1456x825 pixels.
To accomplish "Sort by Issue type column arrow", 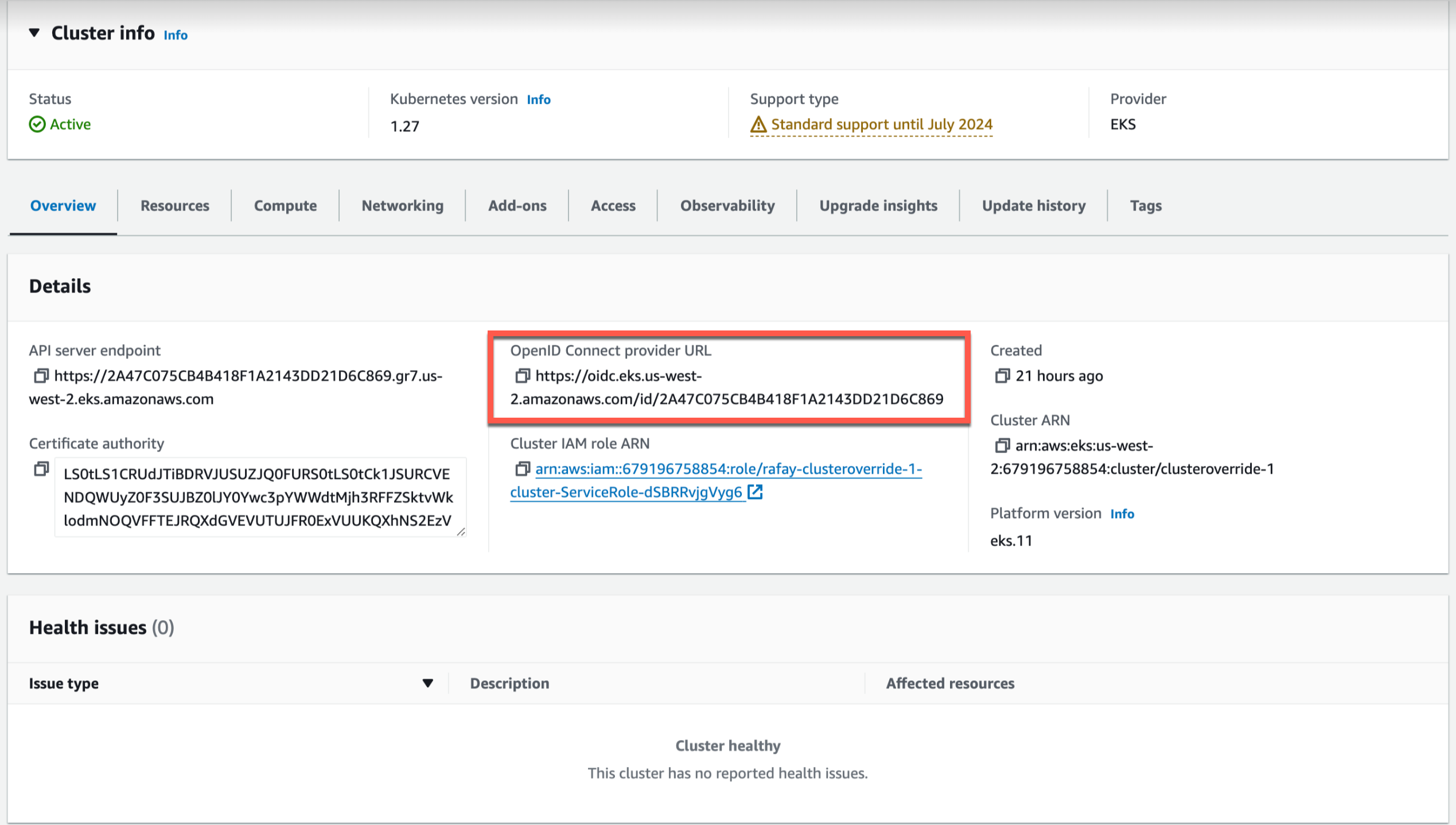I will pyautogui.click(x=427, y=683).
